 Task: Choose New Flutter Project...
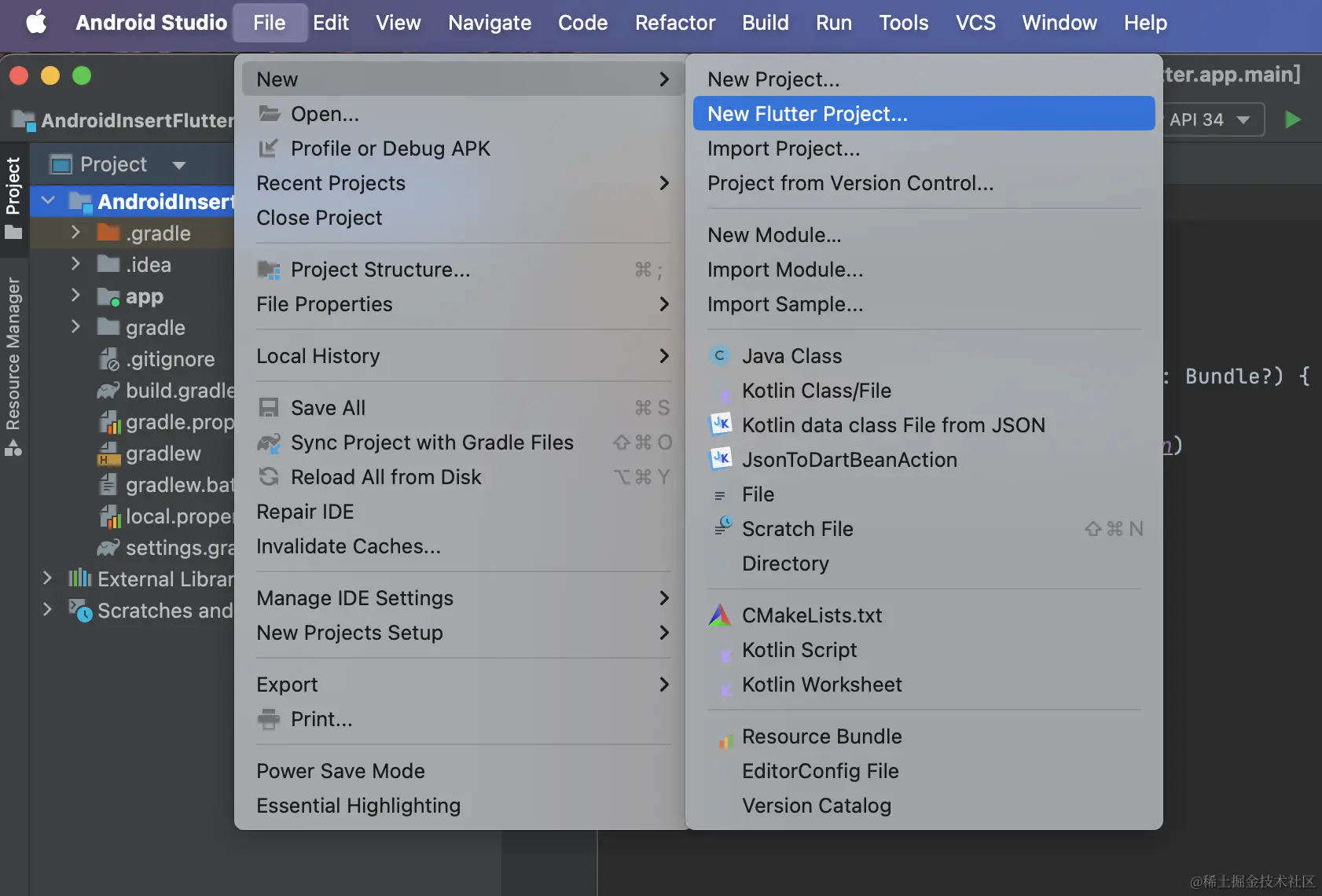[x=924, y=114]
